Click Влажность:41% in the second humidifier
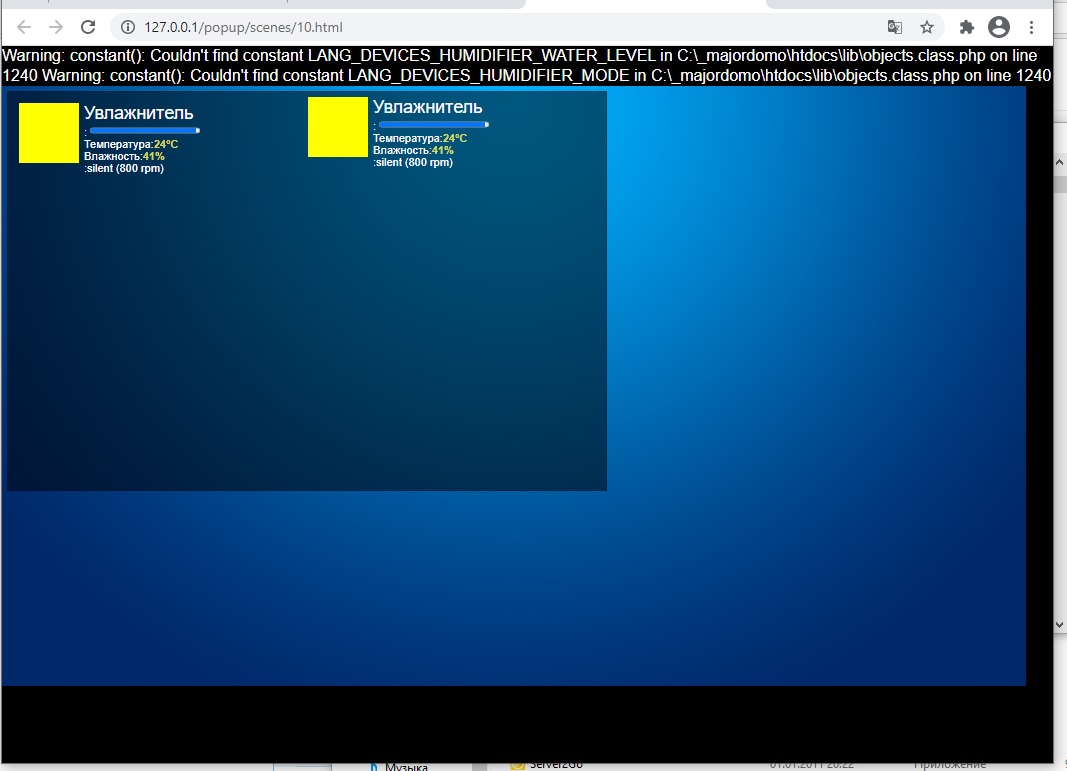 (x=413, y=150)
